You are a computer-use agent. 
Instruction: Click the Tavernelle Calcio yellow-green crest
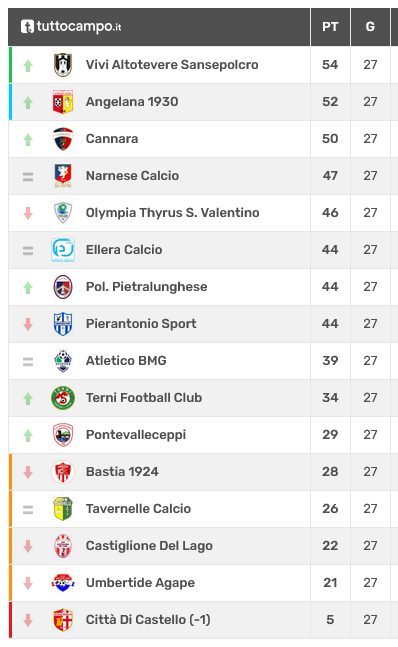point(63,509)
